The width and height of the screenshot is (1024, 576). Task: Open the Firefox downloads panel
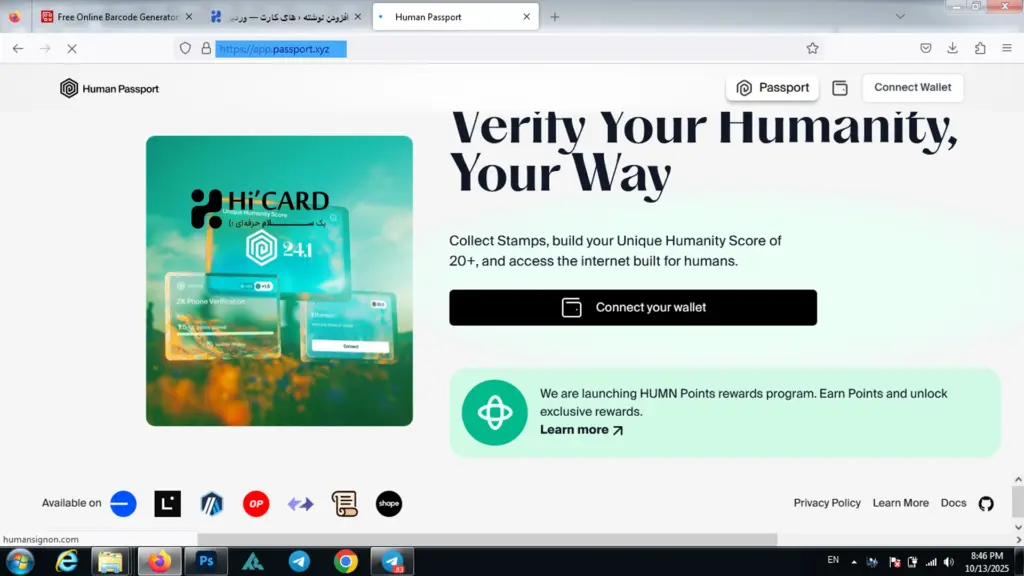point(952,48)
